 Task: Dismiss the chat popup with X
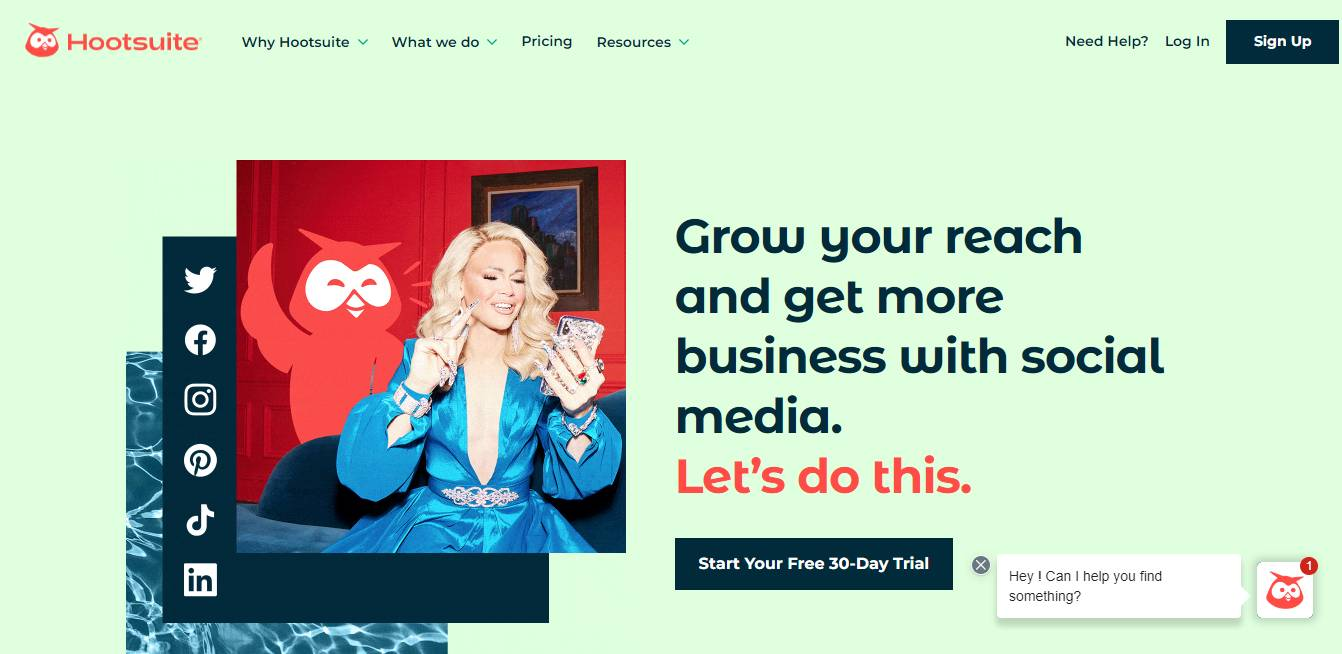tap(981, 565)
